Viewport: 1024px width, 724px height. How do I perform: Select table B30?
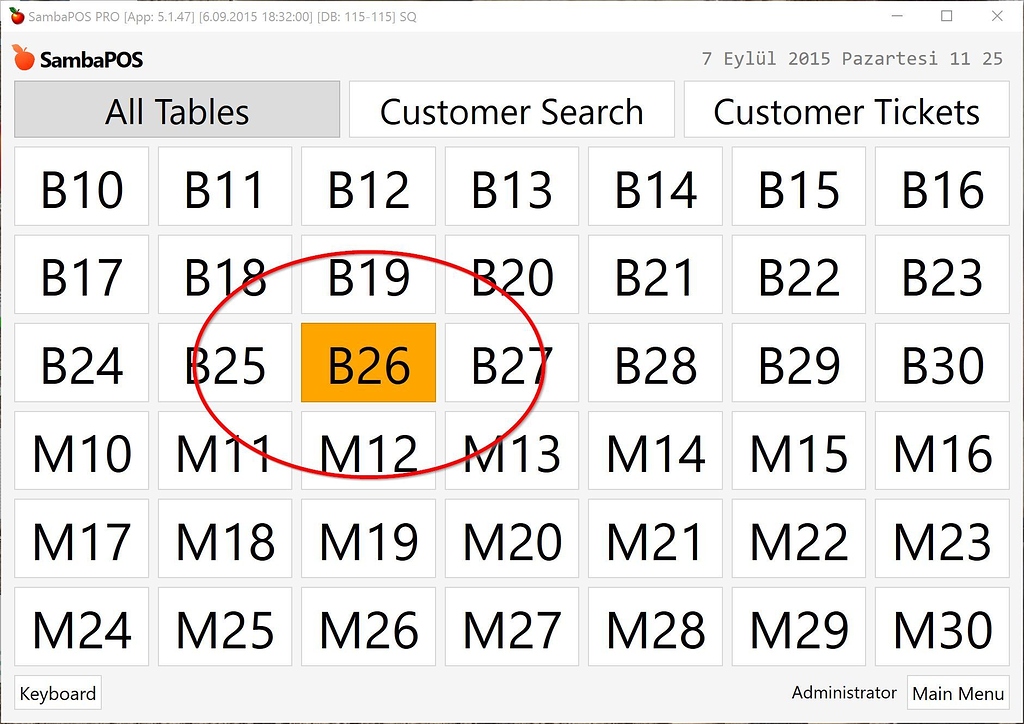pyautogui.click(x=941, y=364)
